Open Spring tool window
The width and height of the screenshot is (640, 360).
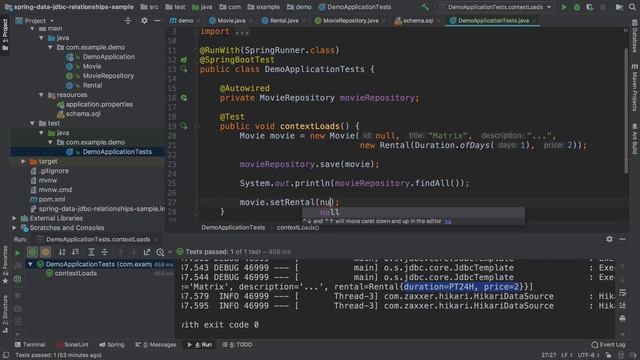pos(112,345)
